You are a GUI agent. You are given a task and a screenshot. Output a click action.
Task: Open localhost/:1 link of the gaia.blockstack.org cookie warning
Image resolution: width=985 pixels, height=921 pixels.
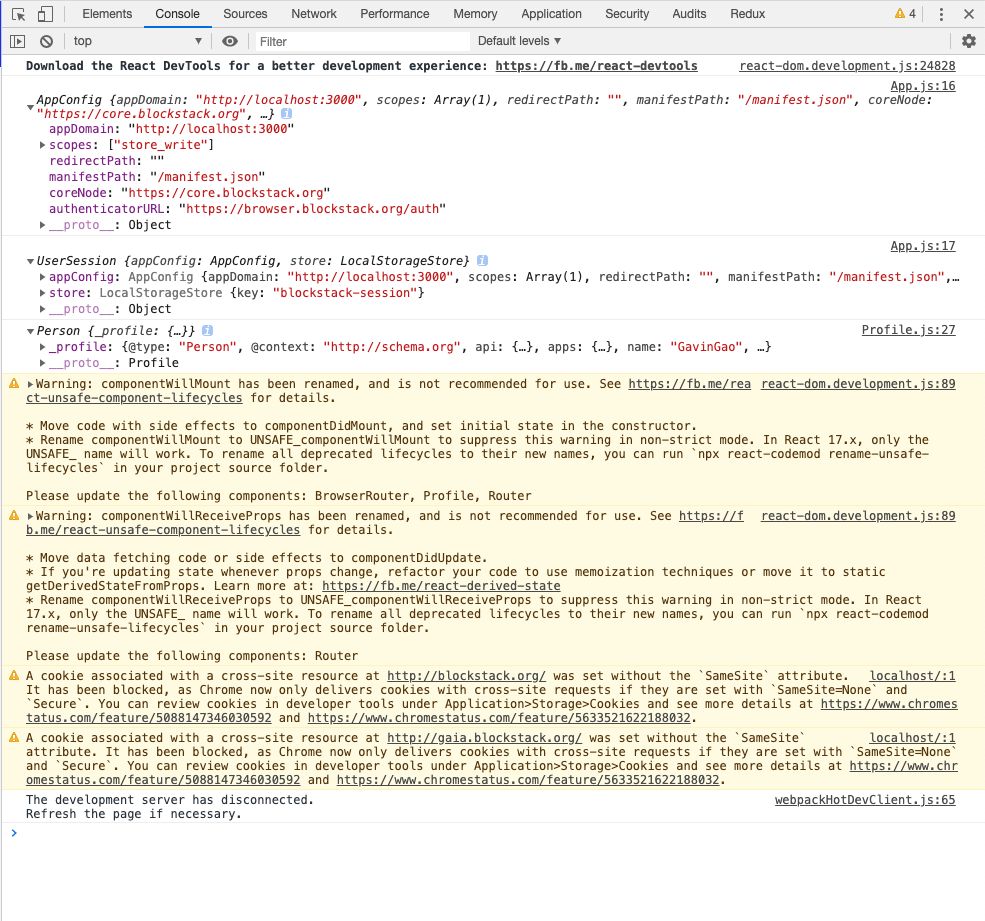click(912, 738)
